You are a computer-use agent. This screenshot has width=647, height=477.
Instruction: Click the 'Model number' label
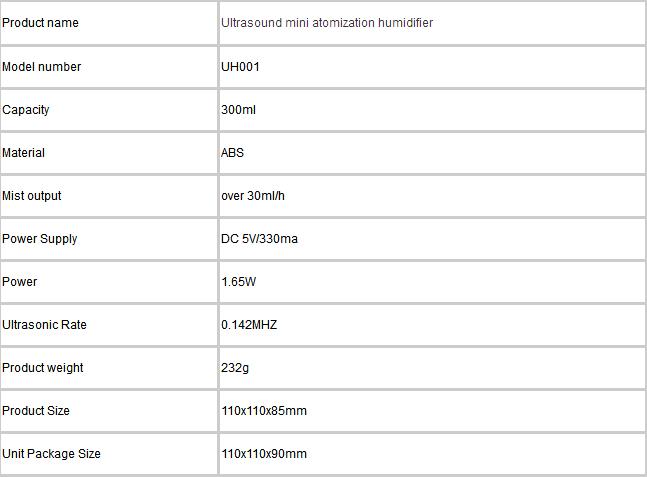point(41,66)
